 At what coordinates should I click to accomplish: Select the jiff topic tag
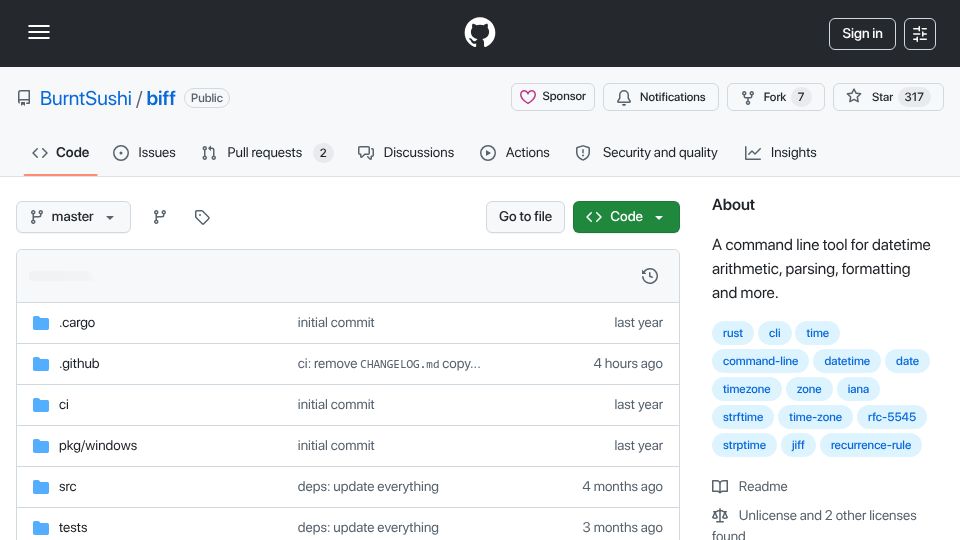798,445
